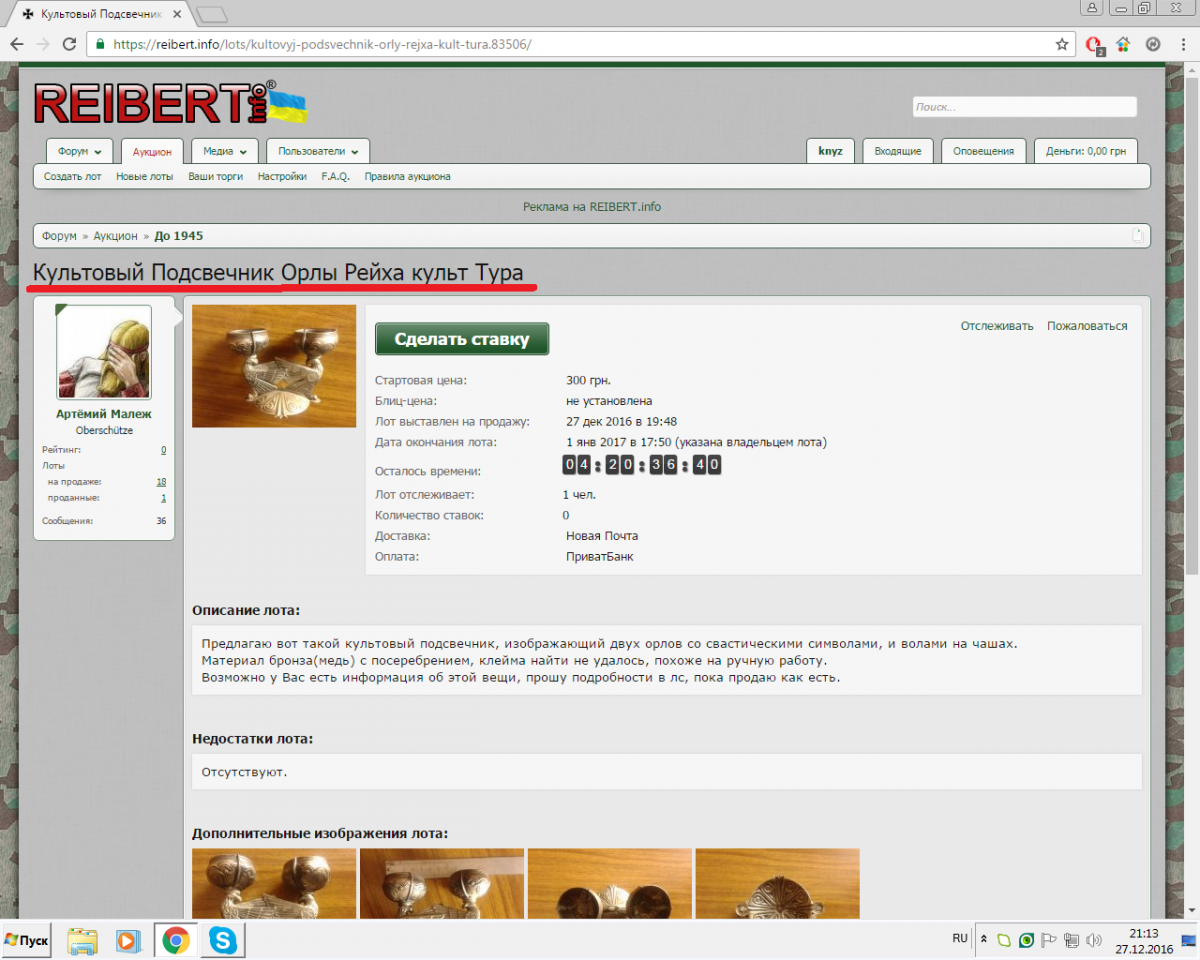The width and height of the screenshot is (1200, 960).
Task: Open the Входящие inbox
Action: [898, 151]
